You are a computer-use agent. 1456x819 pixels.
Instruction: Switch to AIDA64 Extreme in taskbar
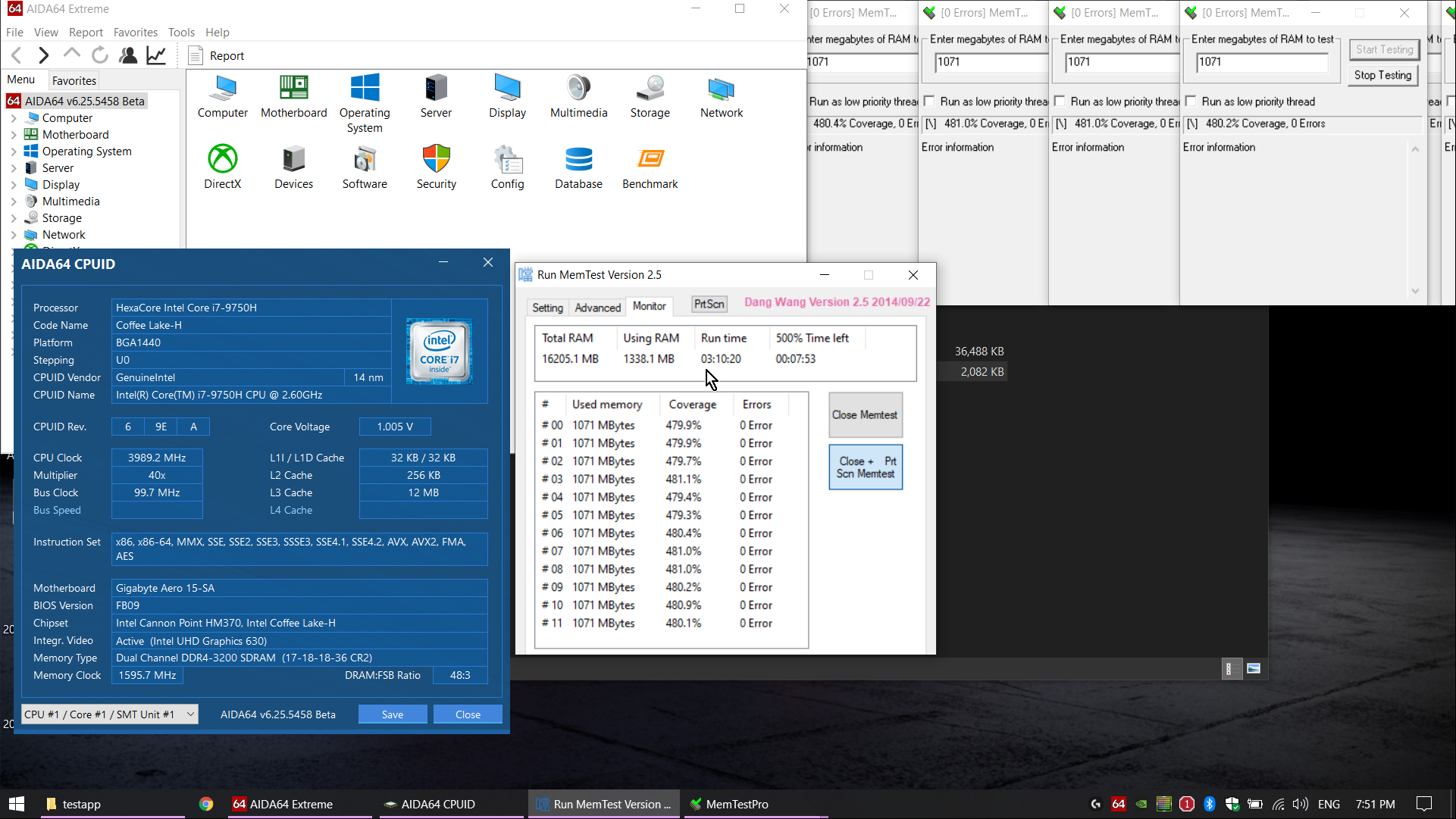[299, 804]
